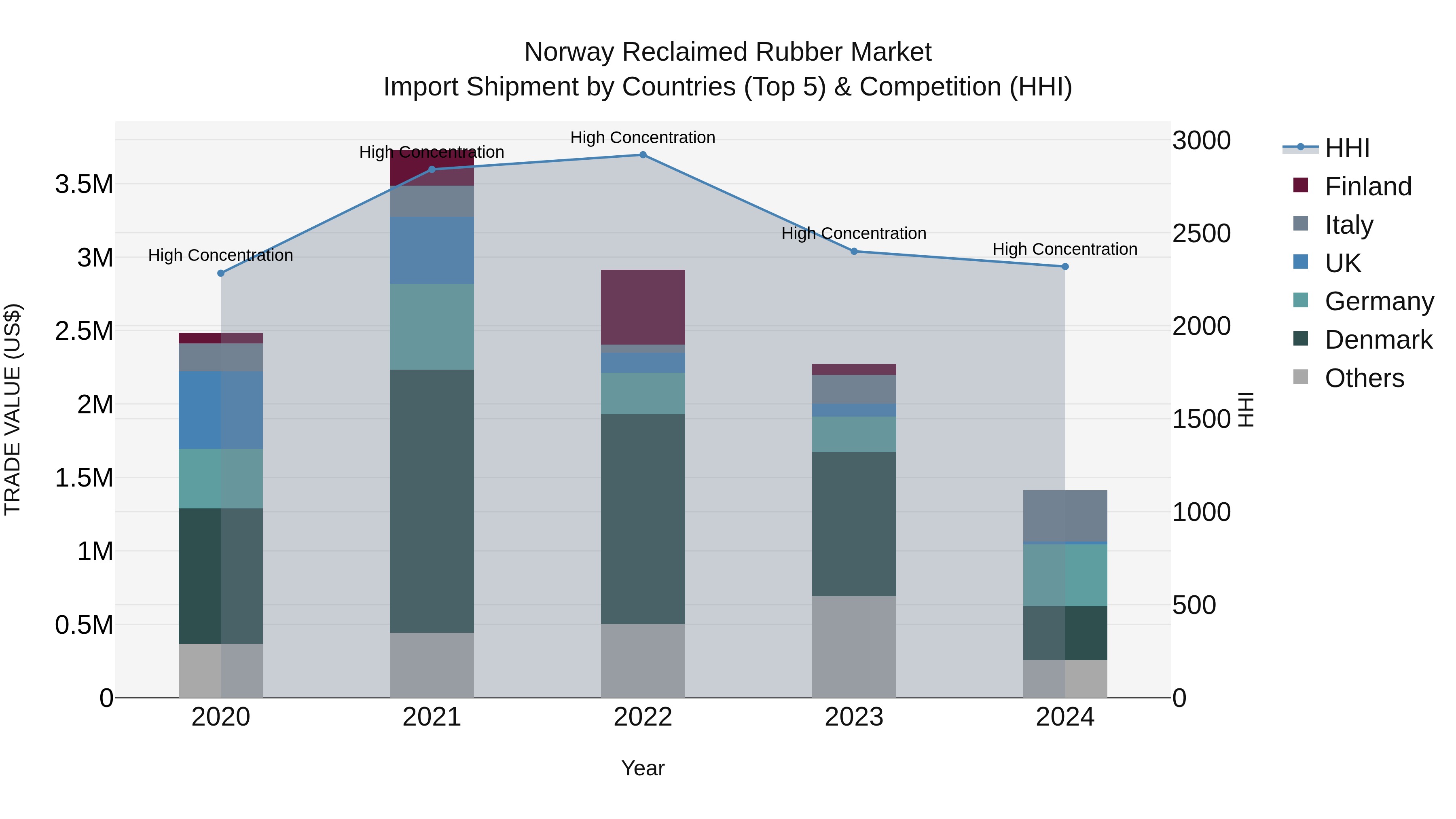The image size is (1456, 819).
Task: Toggle the HHI line in legend
Action: click(x=1326, y=148)
